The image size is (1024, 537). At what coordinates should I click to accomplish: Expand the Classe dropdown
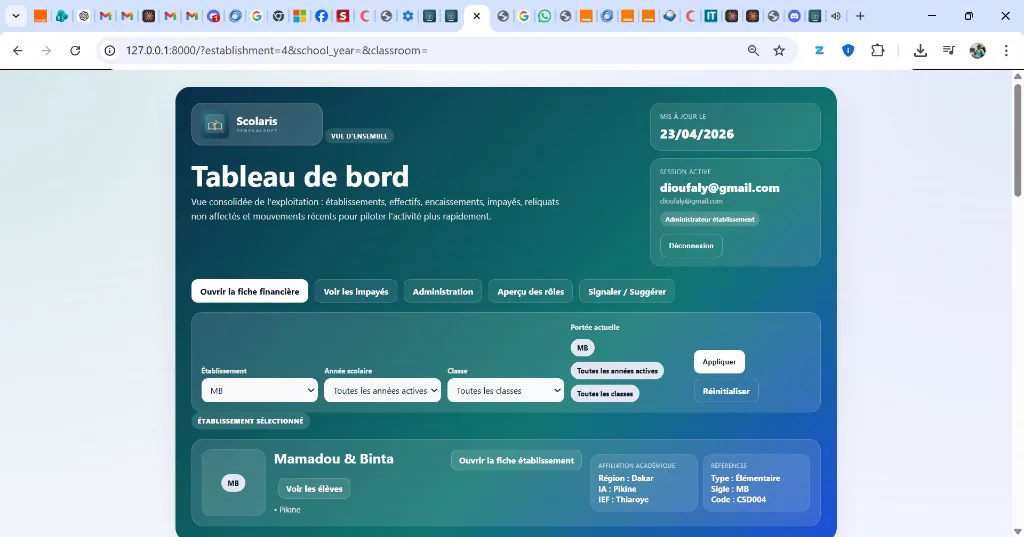(x=505, y=391)
